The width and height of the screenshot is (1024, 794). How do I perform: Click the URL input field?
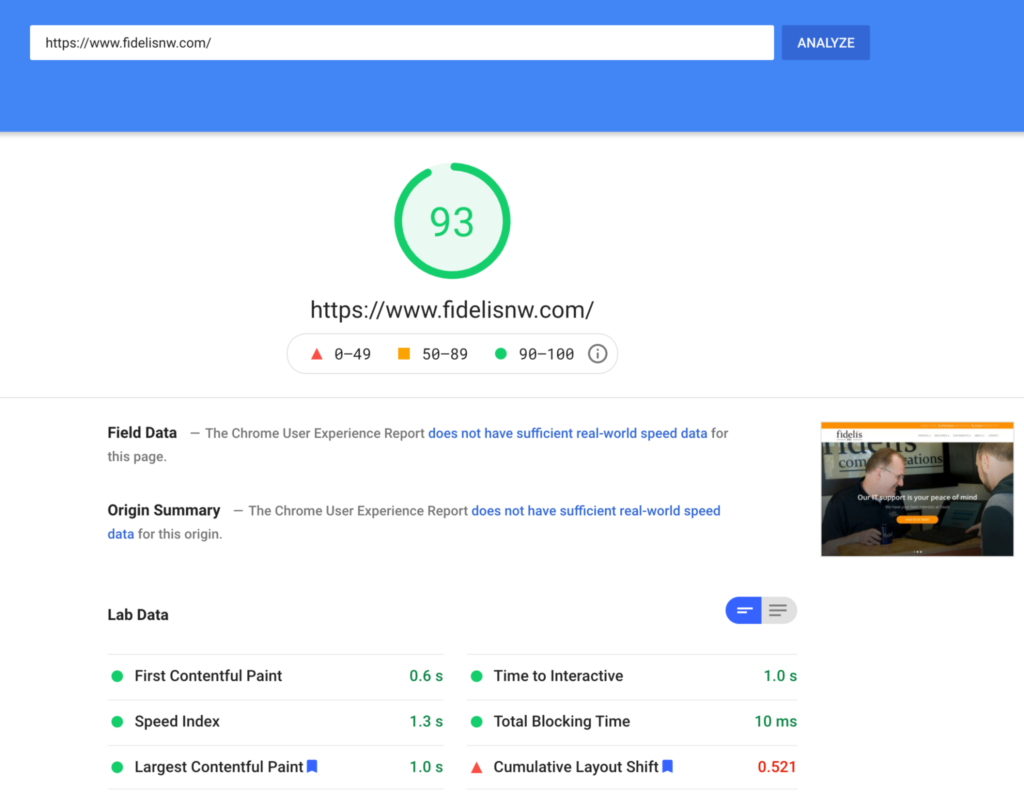[x=402, y=42]
